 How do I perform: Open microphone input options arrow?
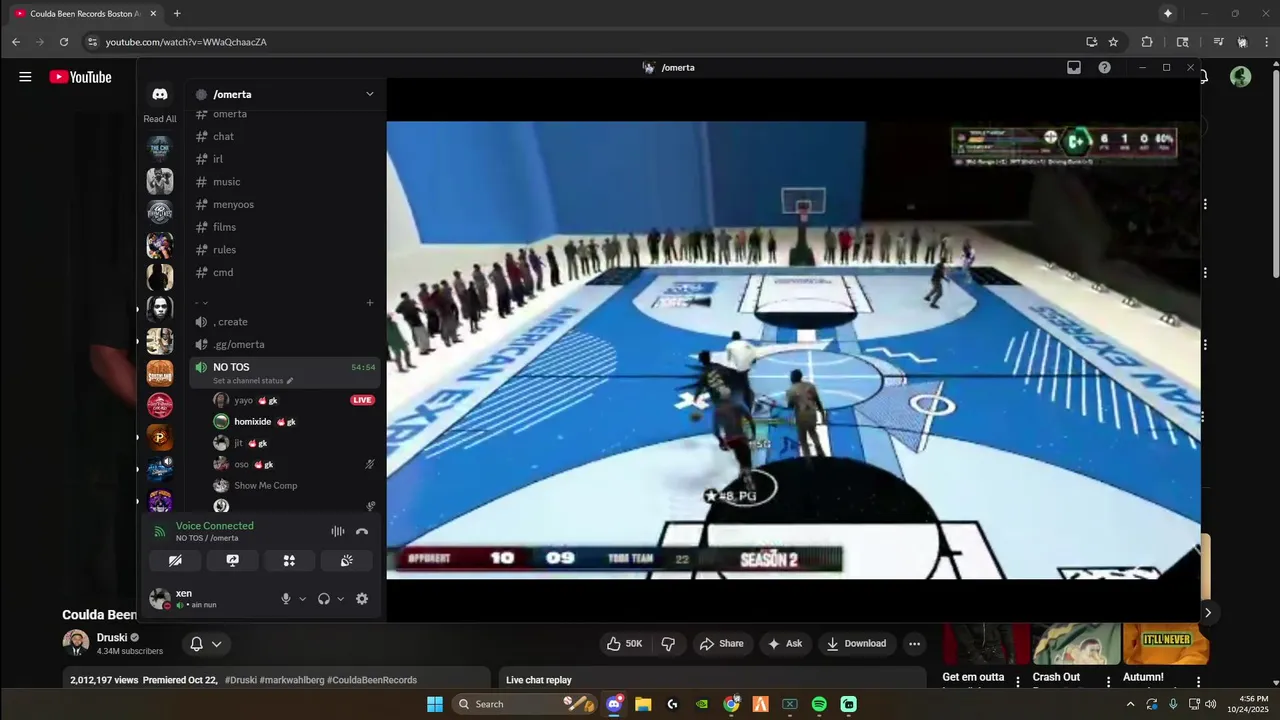(x=302, y=599)
